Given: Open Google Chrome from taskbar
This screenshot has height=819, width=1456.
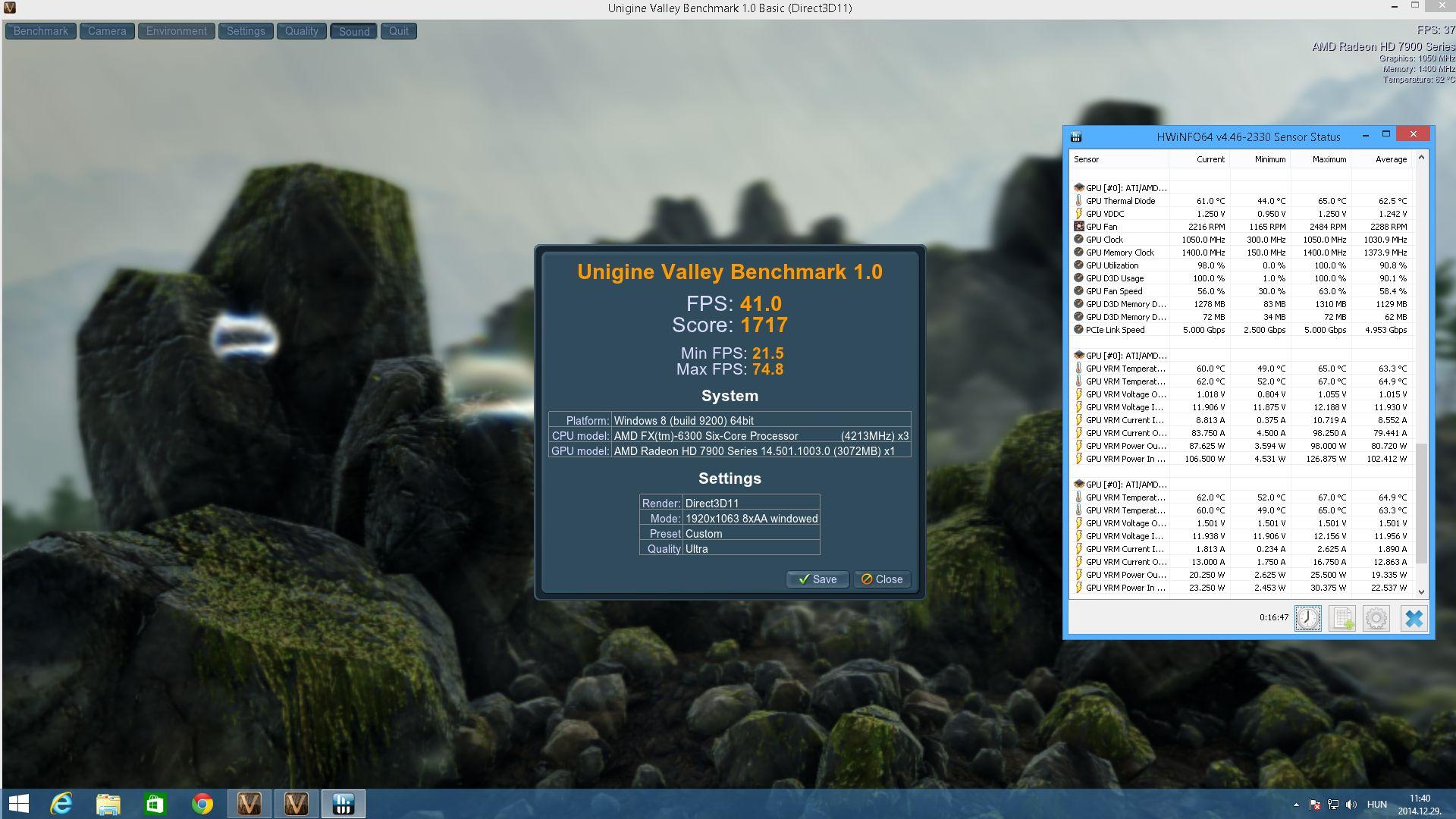Looking at the screenshot, I should tap(202, 804).
